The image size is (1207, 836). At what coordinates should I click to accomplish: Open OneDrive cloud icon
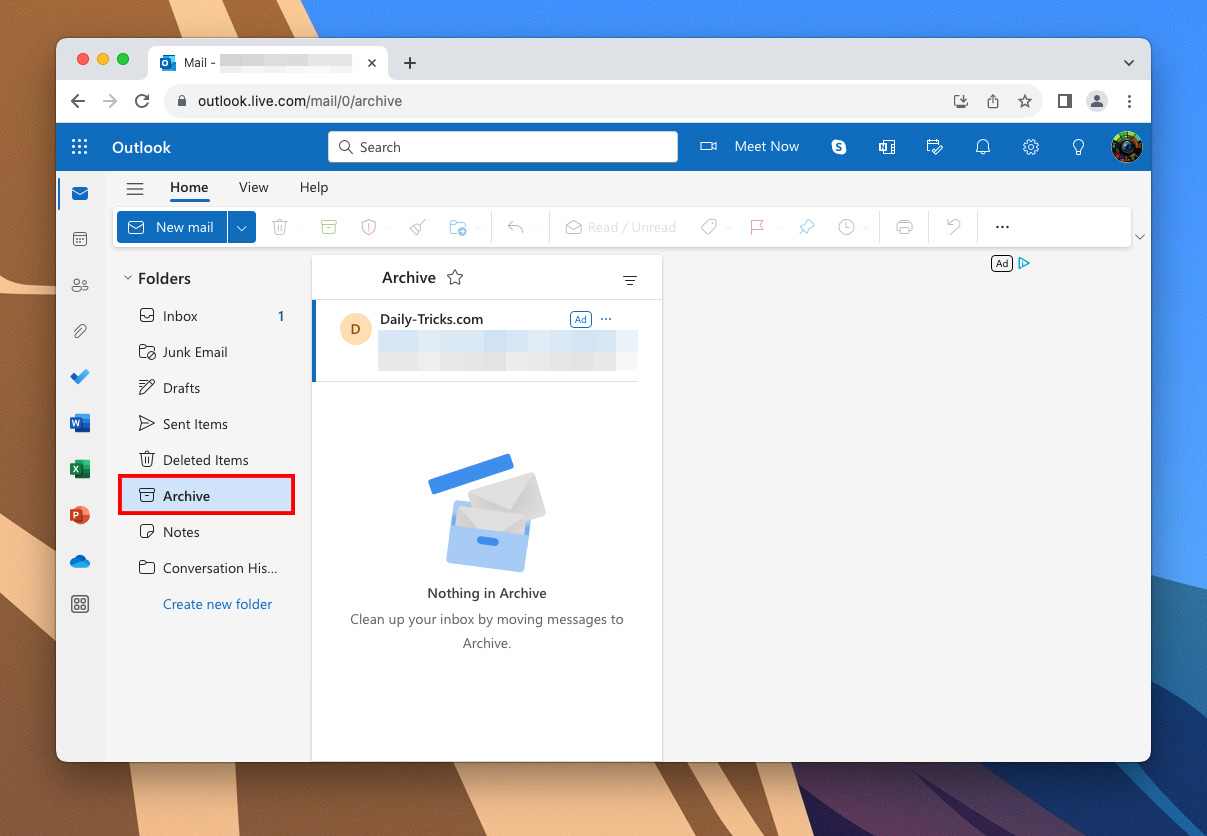(80, 561)
